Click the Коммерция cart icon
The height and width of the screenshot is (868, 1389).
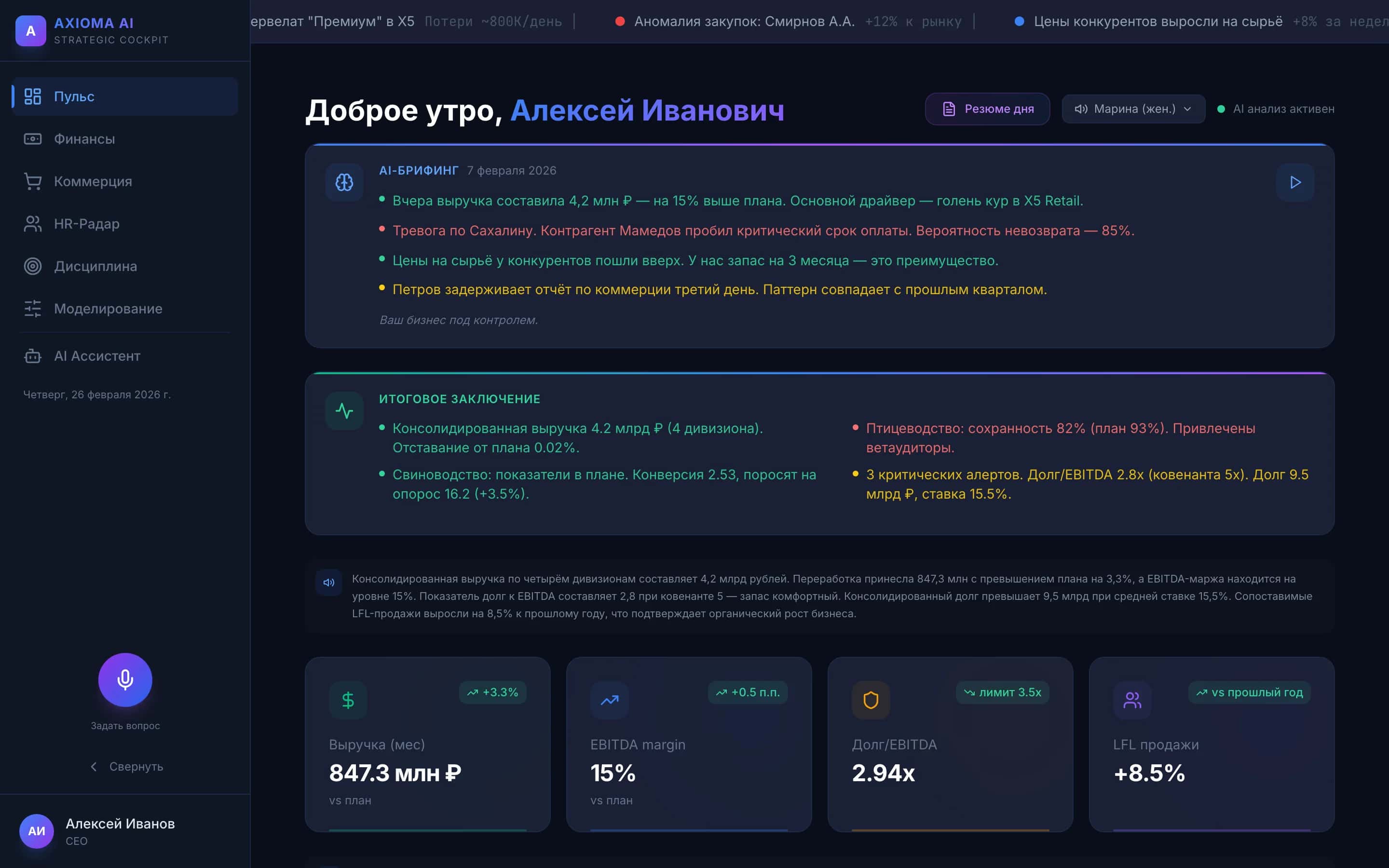pos(33,181)
